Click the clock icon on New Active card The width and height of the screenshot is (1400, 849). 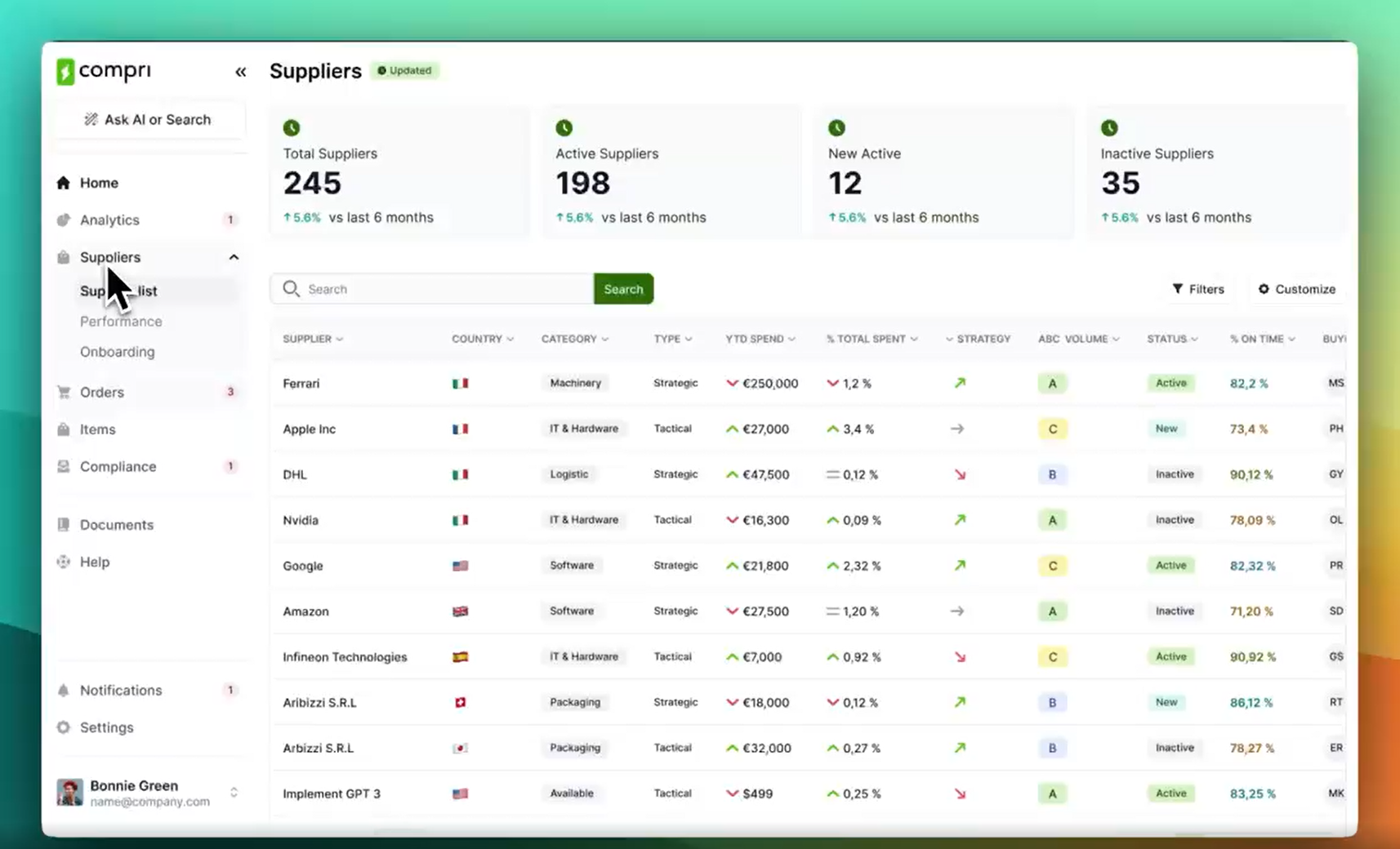click(x=836, y=128)
